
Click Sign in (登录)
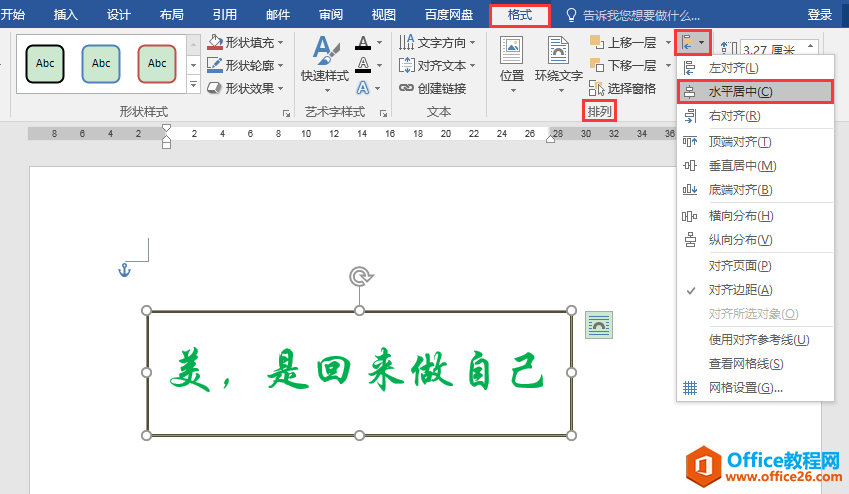pos(819,15)
